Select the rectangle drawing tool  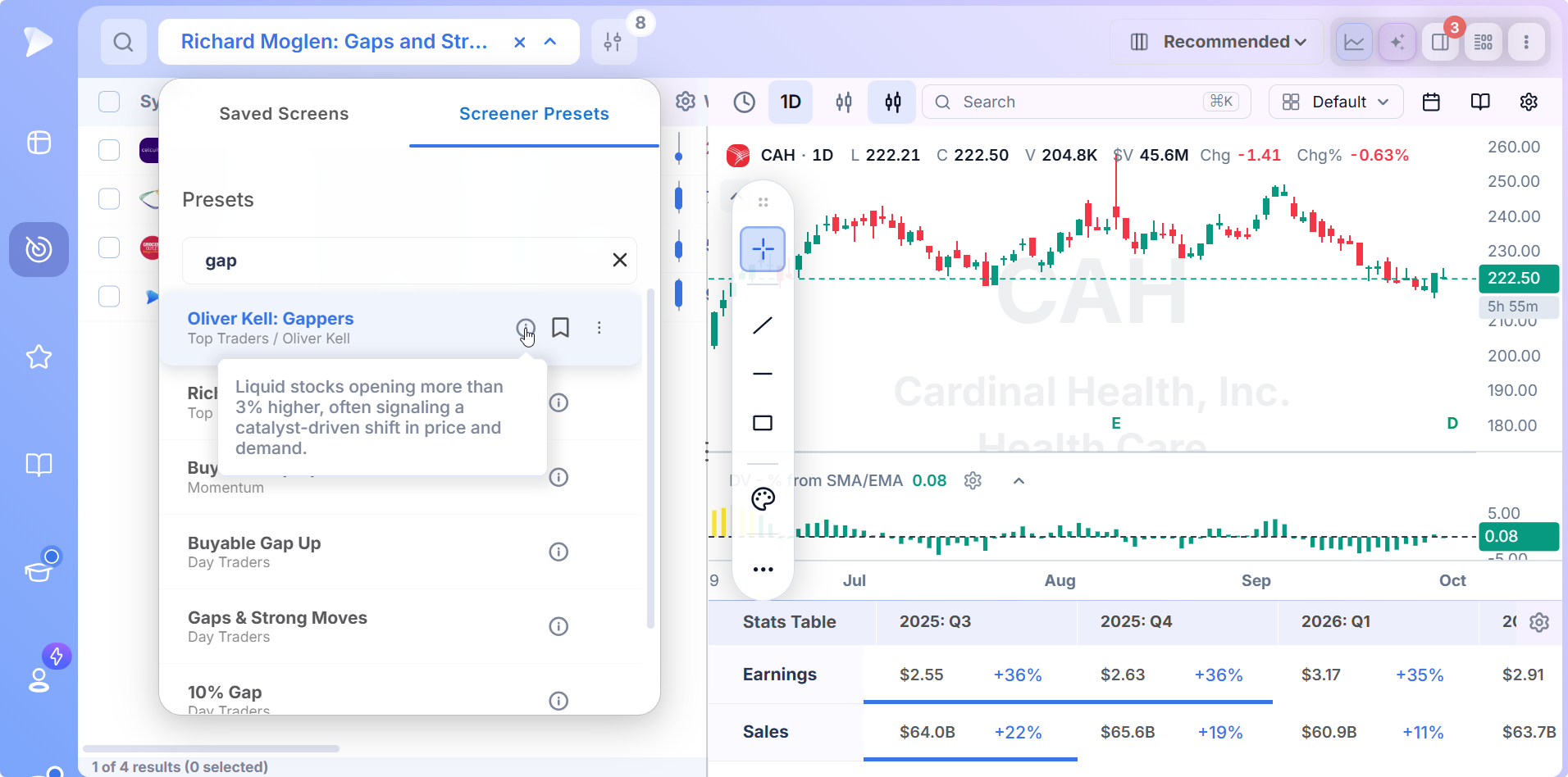[763, 423]
